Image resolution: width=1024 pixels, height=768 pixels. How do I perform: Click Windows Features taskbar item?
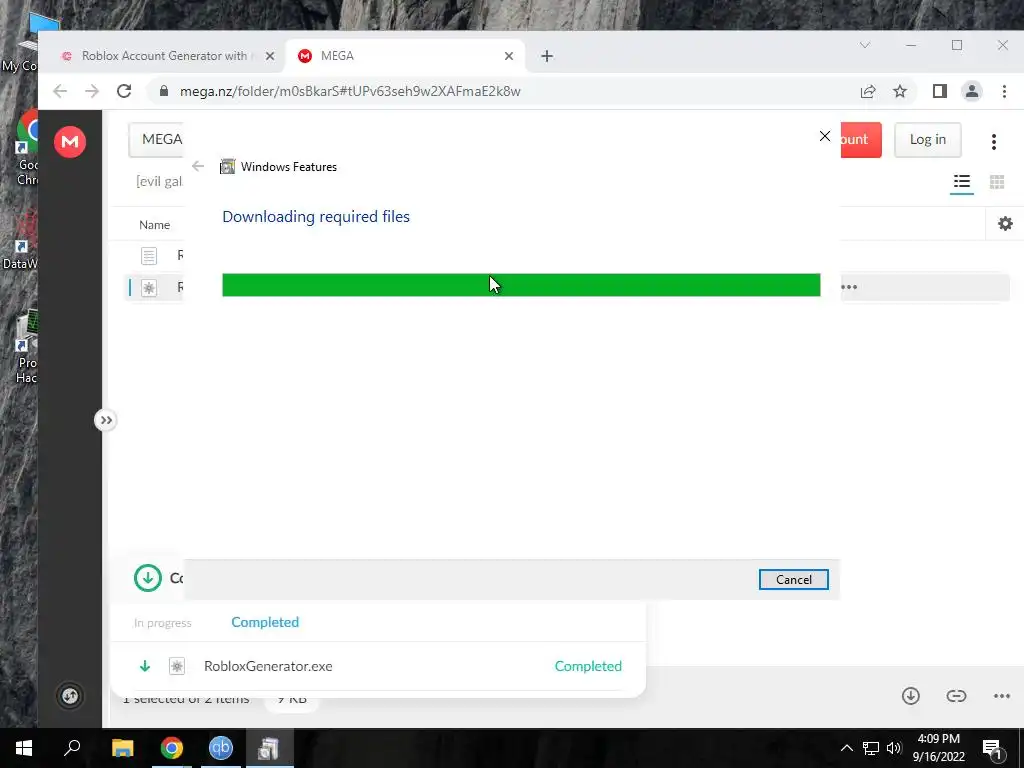269,748
